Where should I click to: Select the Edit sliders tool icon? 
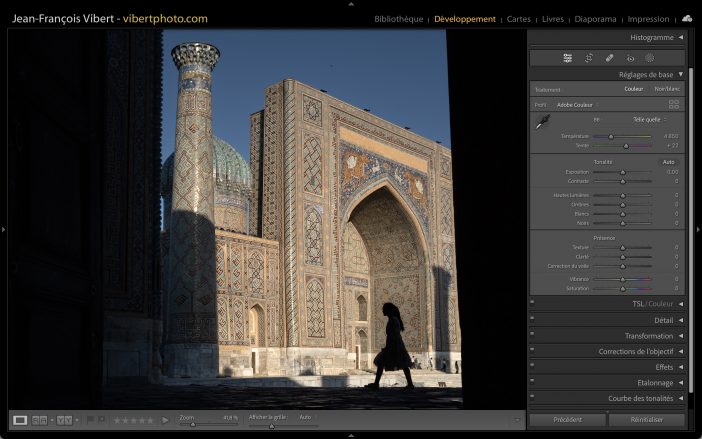coord(568,58)
